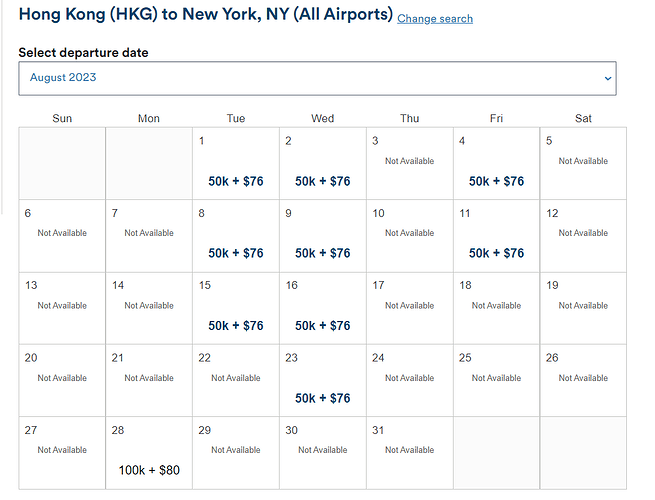Select August 2 fare 50k + $76
This screenshot has width=655, height=500.
point(322,181)
